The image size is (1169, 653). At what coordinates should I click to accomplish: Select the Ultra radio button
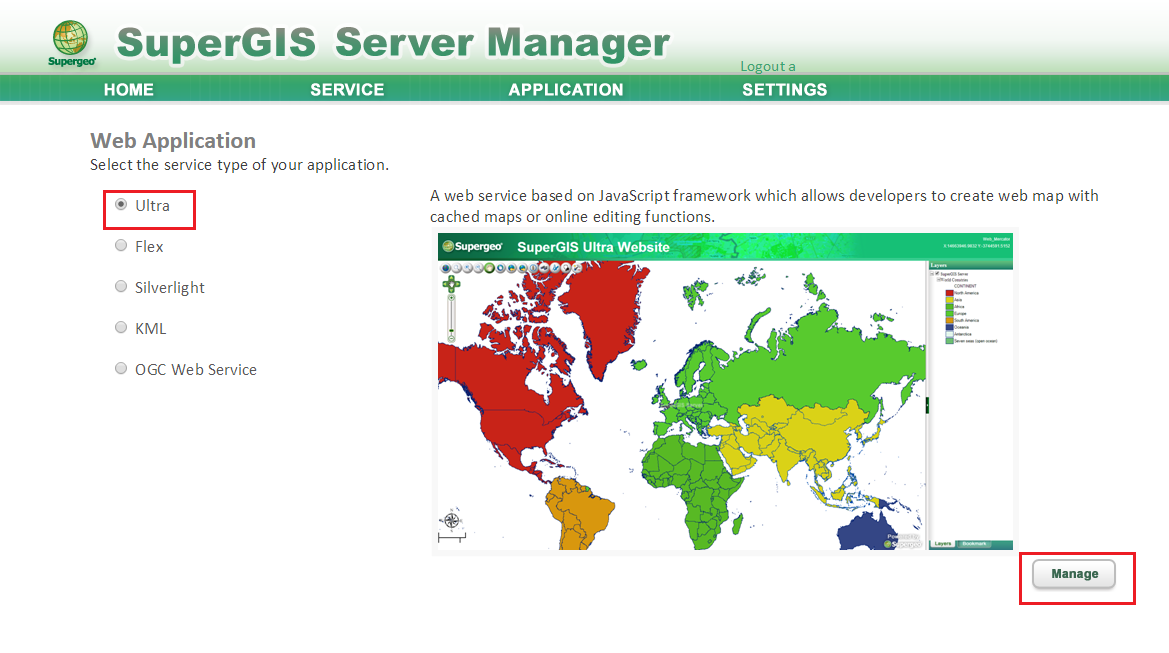pos(121,204)
